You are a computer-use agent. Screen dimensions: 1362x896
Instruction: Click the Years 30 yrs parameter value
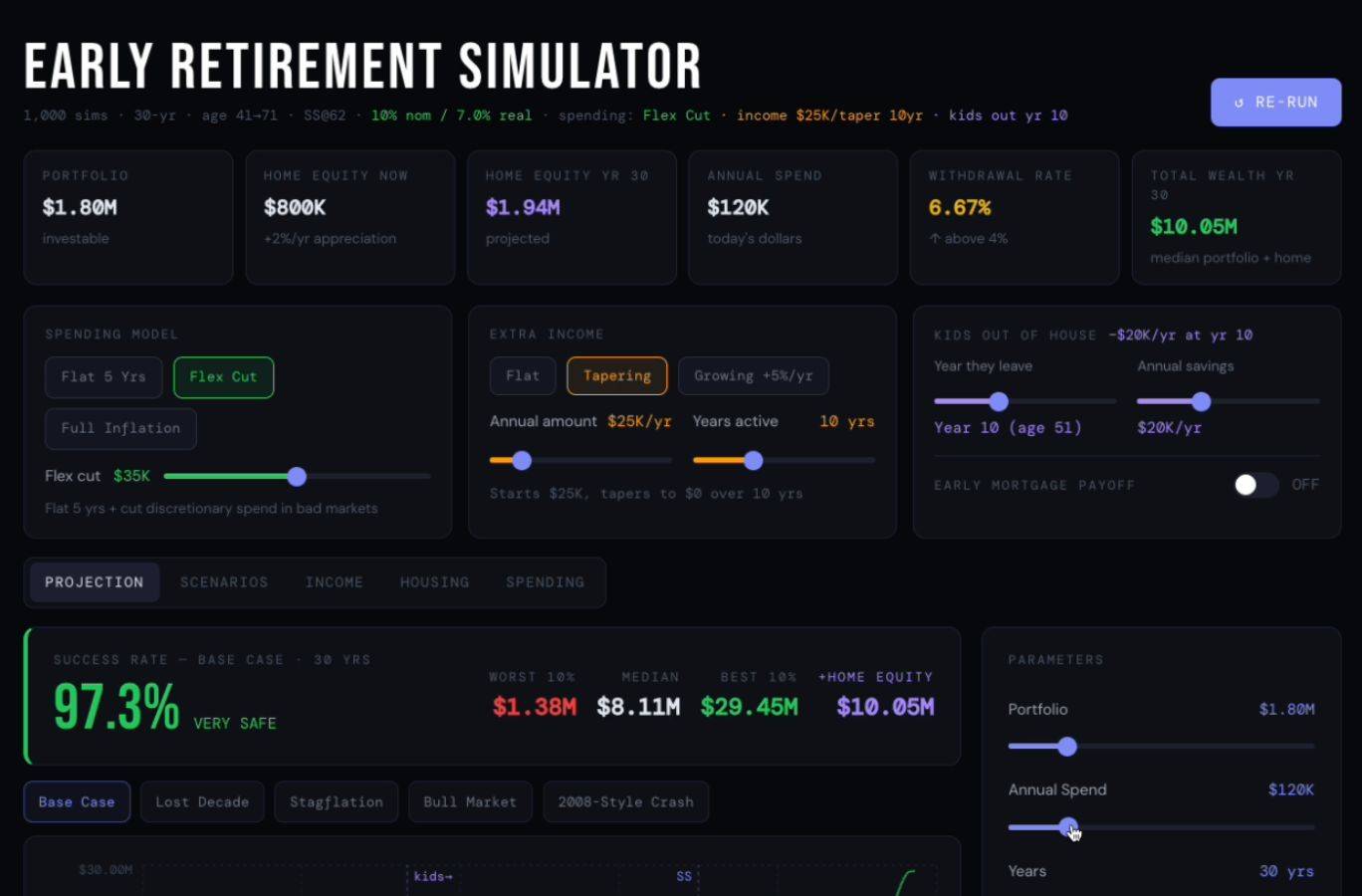pos(1286,871)
